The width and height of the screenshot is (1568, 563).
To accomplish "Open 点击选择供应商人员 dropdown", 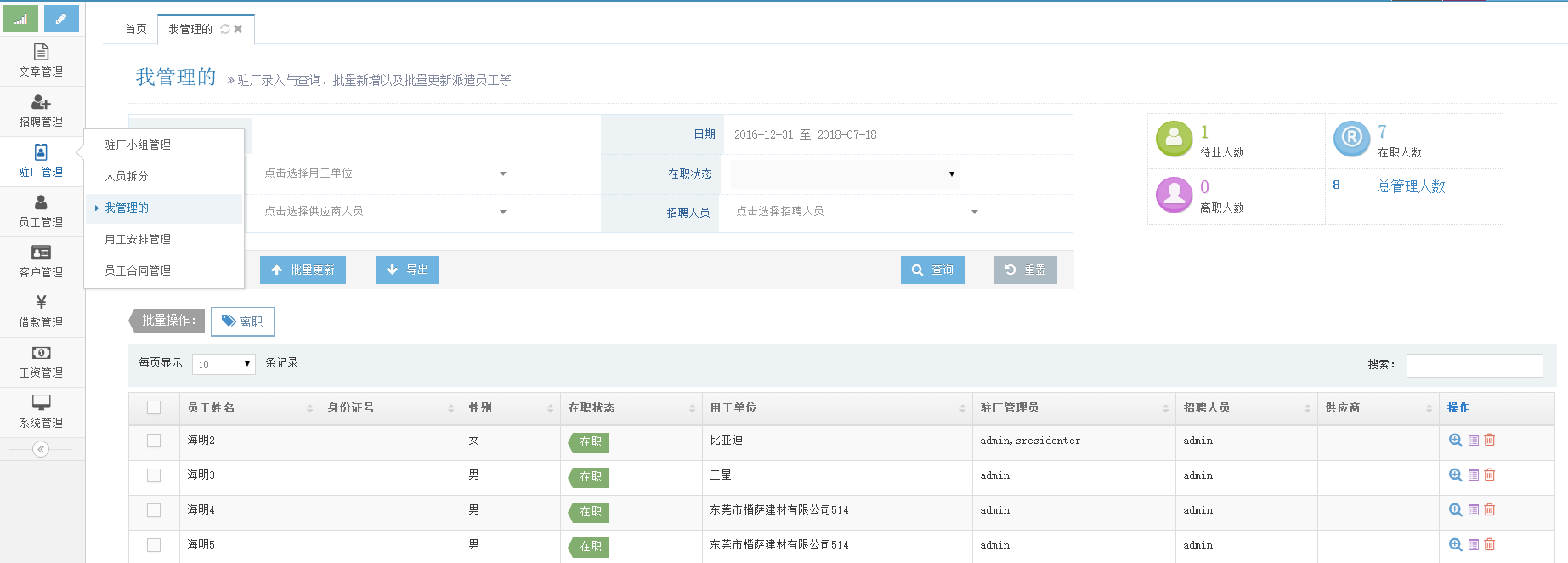I will (x=386, y=211).
